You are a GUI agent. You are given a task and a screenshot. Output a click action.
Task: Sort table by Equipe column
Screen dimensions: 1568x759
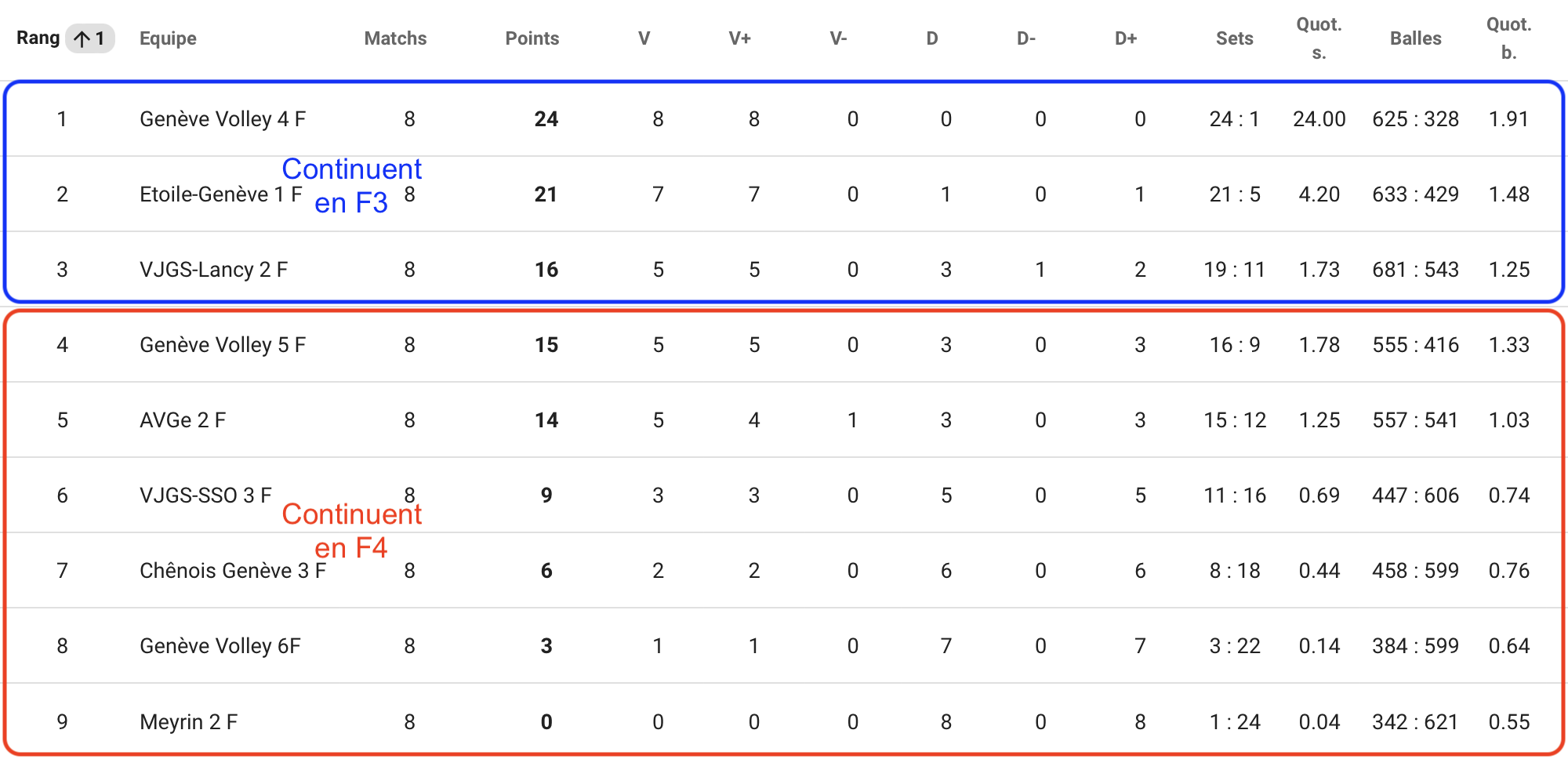(x=168, y=38)
